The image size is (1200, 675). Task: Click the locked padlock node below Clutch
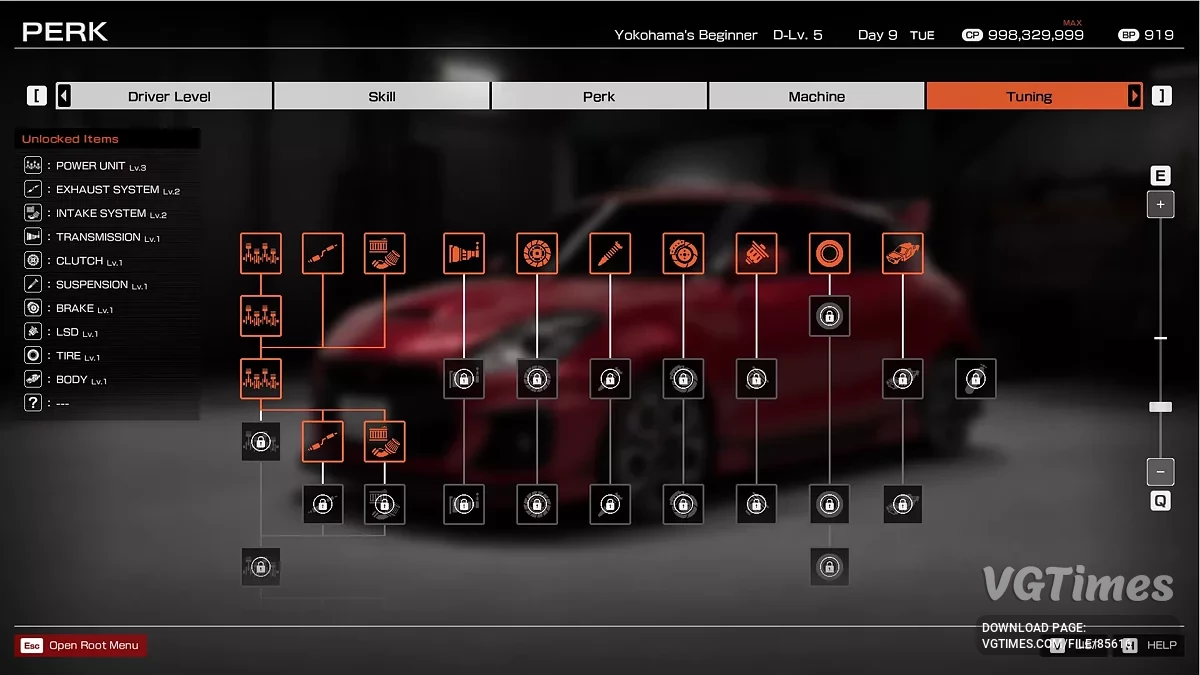coord(537,379)
